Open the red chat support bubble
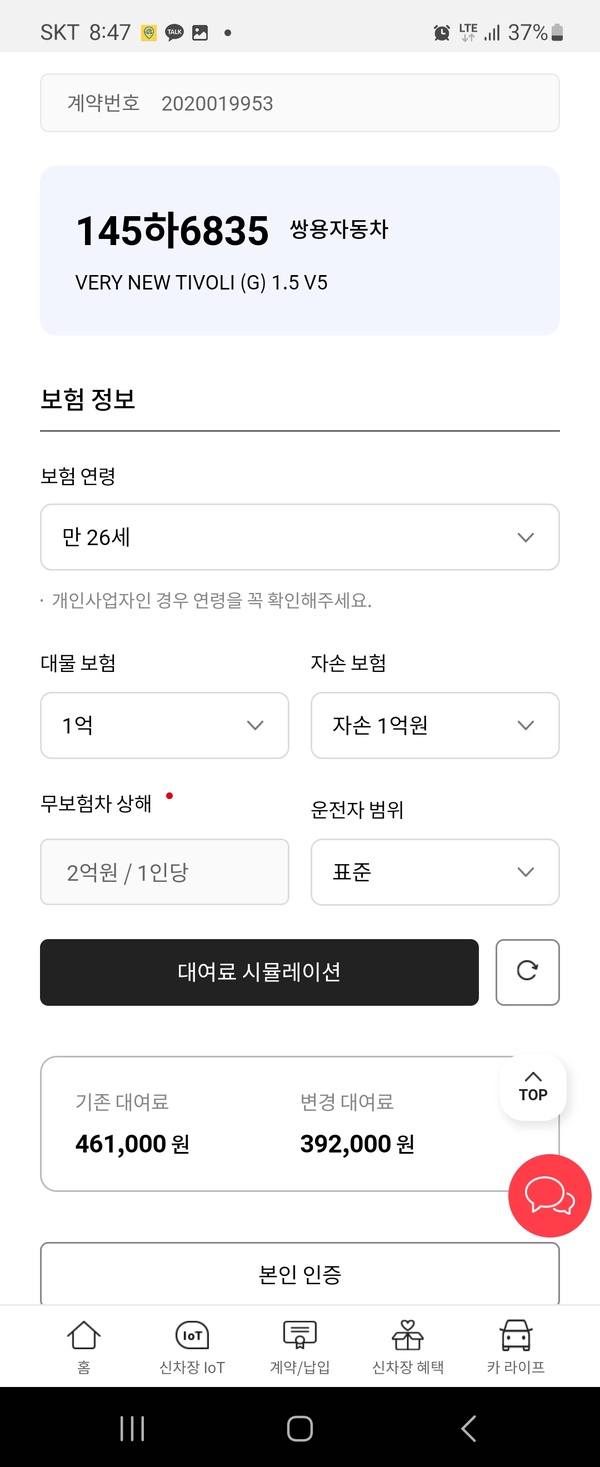 tap(549, 1196)
